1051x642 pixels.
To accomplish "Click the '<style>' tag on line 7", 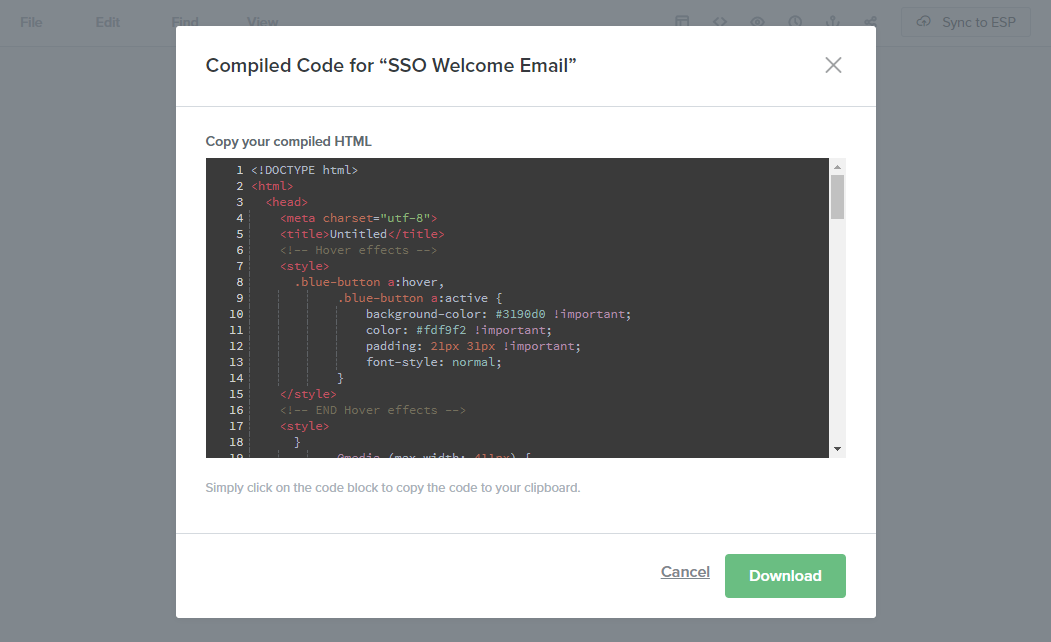I will tap(304, 267).
